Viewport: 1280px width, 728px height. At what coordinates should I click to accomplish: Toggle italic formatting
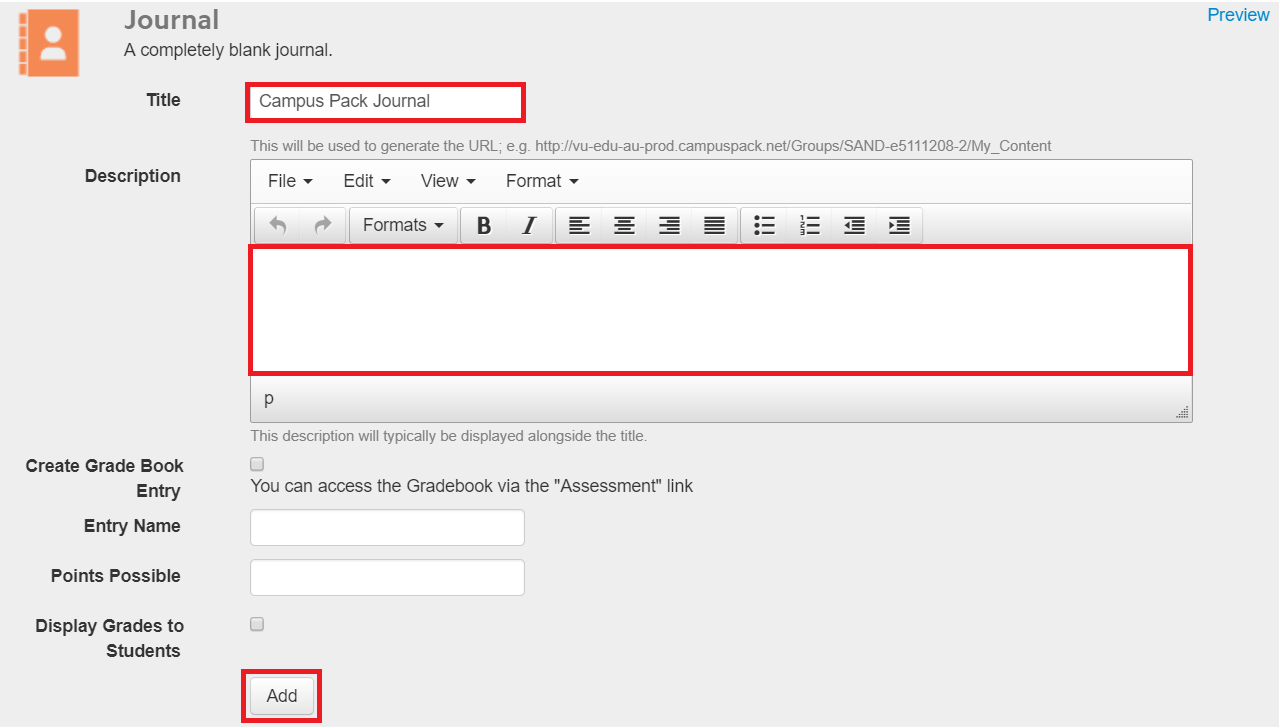529,225
